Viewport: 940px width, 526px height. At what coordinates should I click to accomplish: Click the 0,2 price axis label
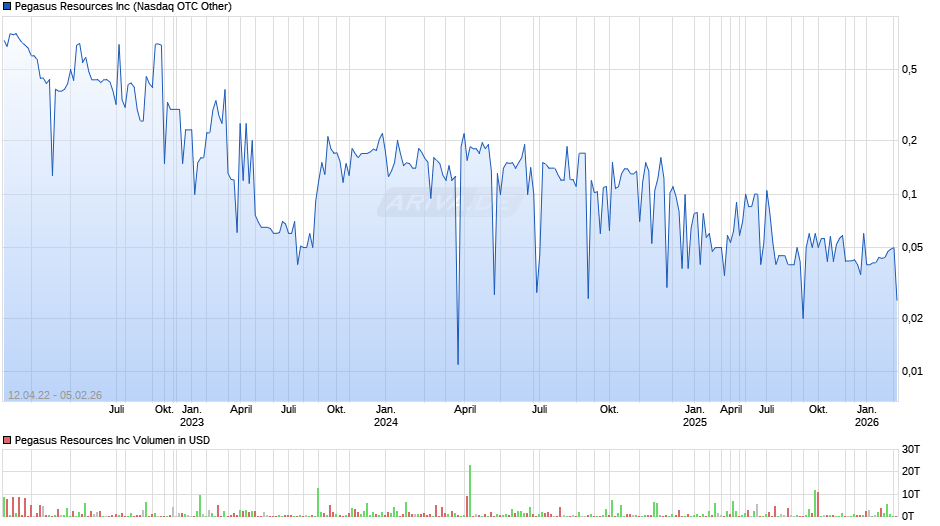coord(909,140)
